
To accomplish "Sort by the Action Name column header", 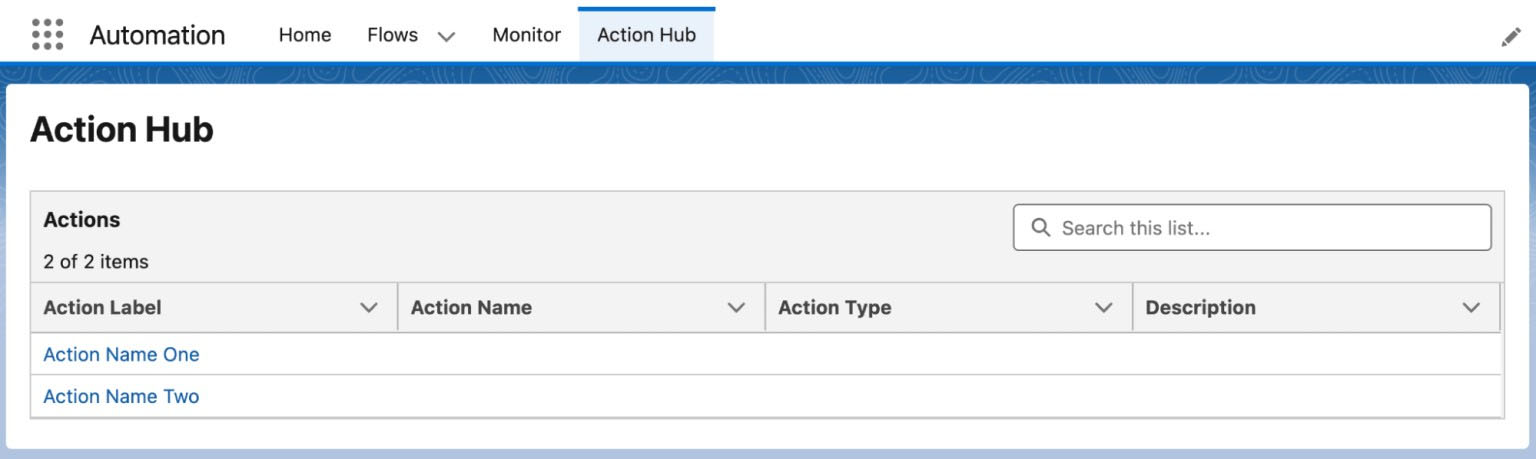I will 471,308.
